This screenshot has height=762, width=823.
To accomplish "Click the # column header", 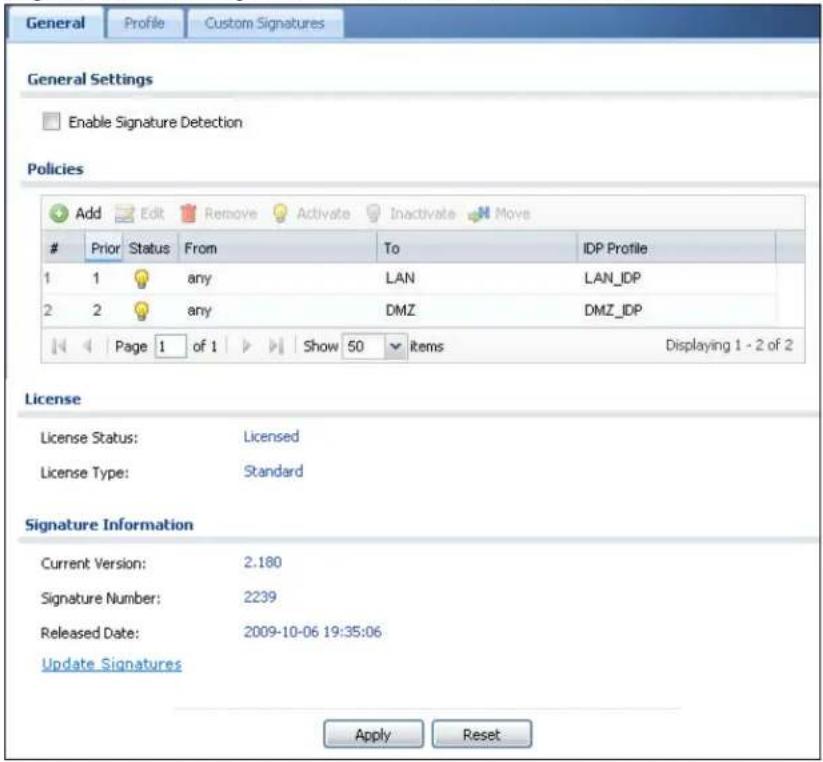I will pos(64,248).
